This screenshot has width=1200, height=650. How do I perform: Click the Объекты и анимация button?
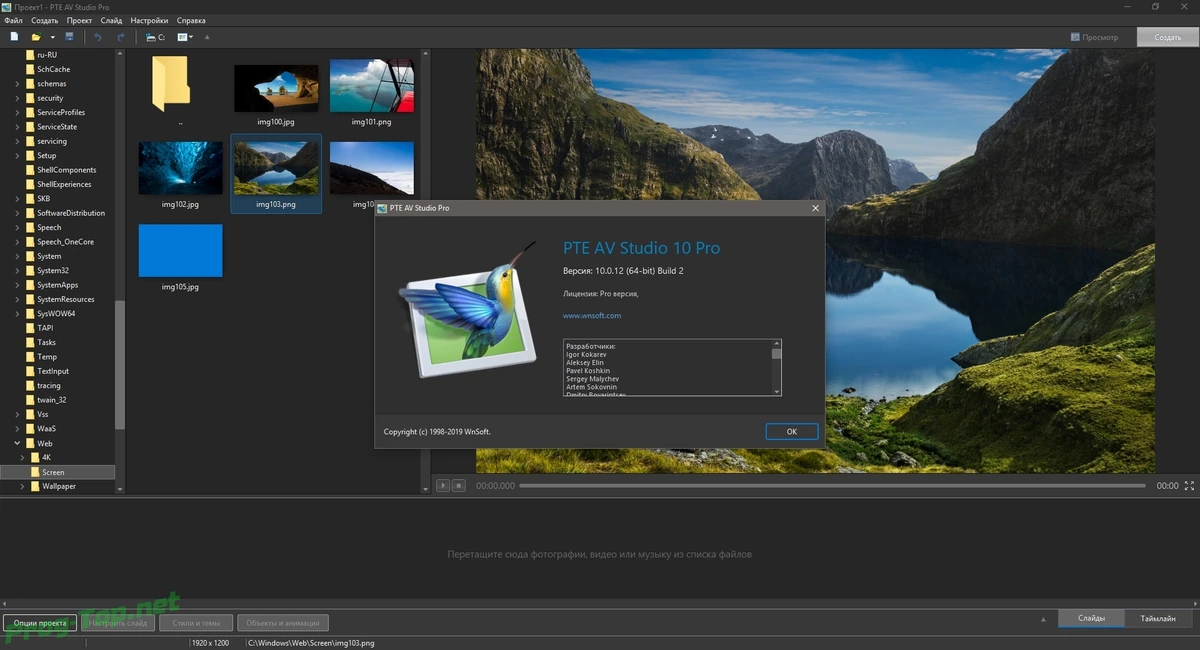tap(281, 622)
